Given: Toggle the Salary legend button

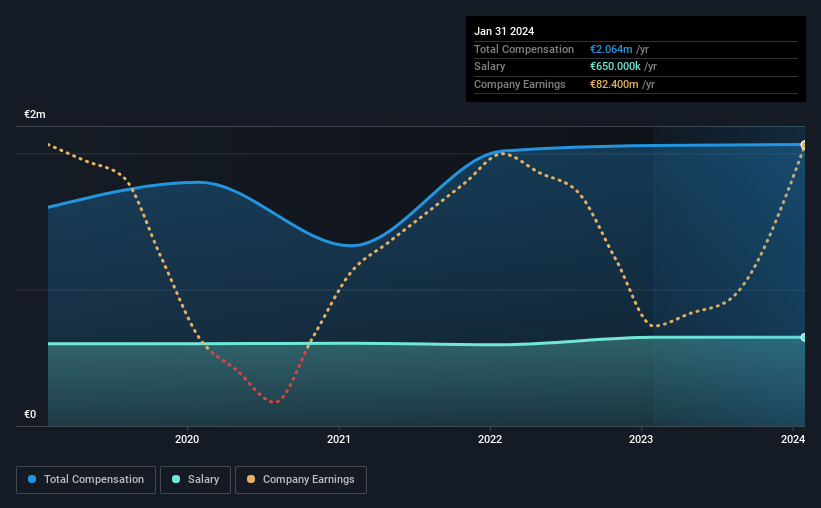Looking at the screenshot, I should click(195, 479).
